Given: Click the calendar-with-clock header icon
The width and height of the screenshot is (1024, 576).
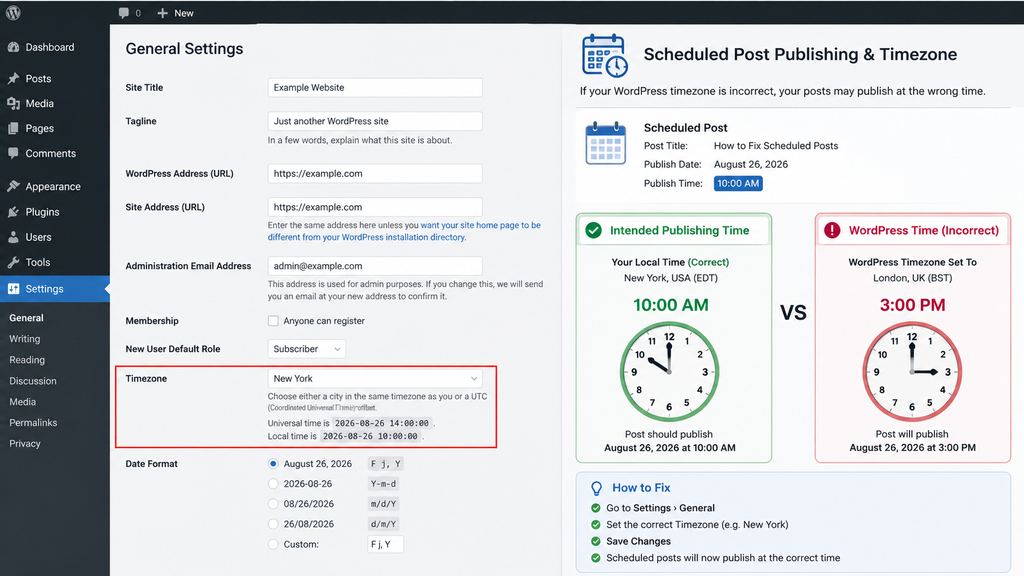Looking at the screenshot, I should [x=605, y=56].
